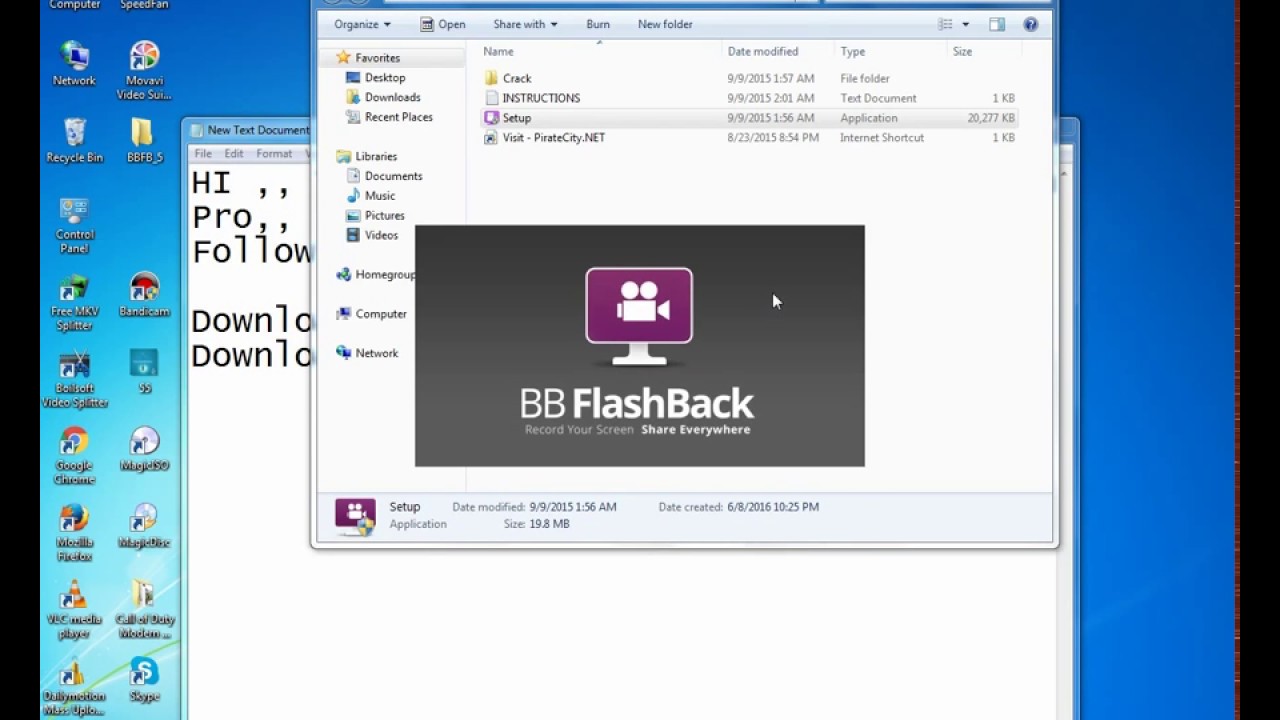Click the 9/9/2015 1:57 AM date cell
This screenshot has height=720, width=1280.
pos(771,78)
